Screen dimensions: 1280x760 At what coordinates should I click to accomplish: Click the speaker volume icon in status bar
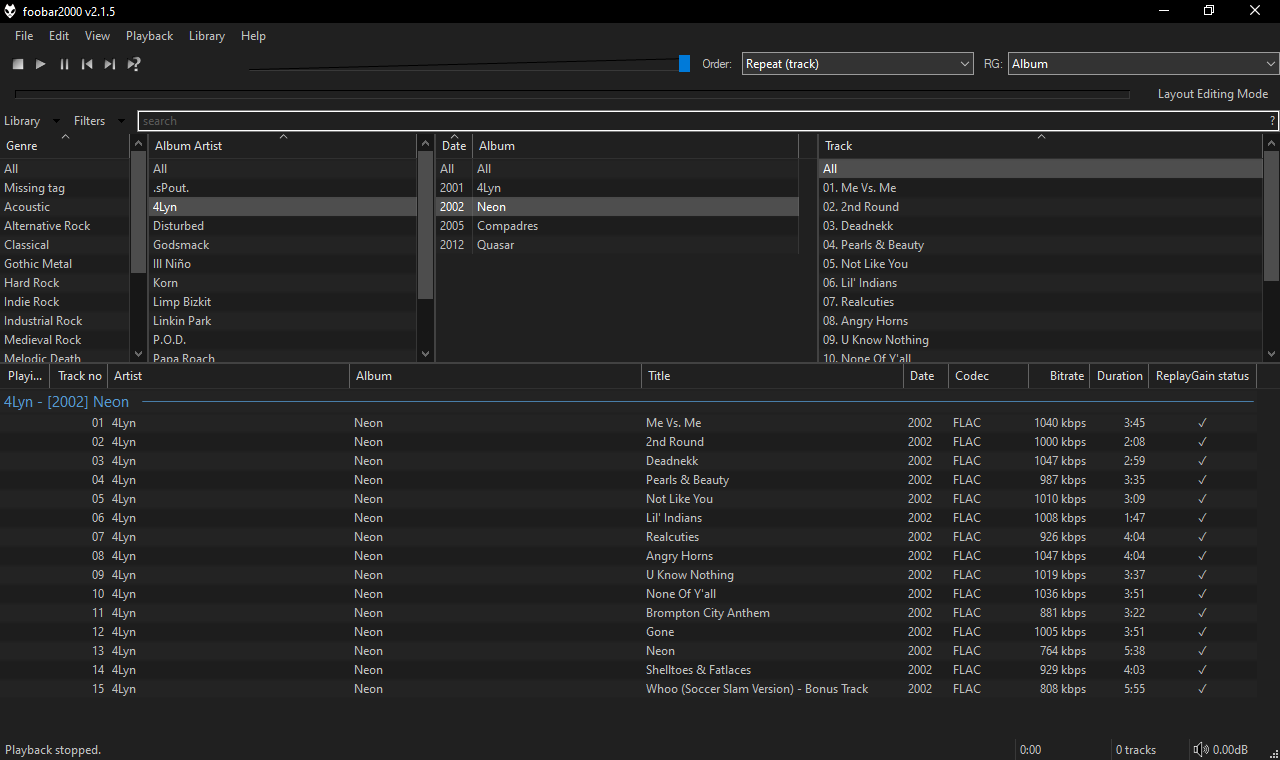pos(1201,749)
